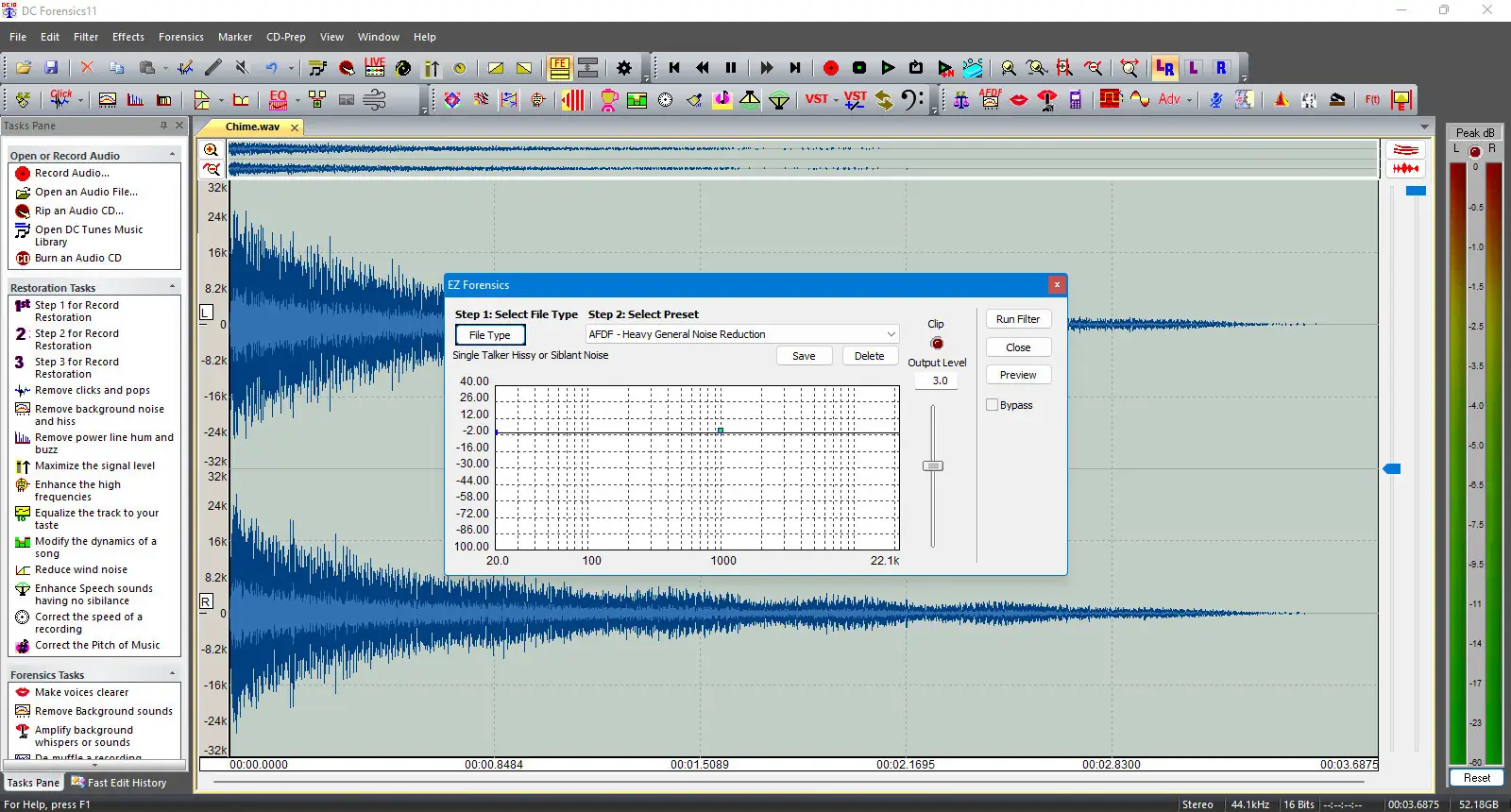This screenshot has height=812, width=1511.
Task: Click the EQ equalizer toolbar icon
Action: tap(278, 99)
